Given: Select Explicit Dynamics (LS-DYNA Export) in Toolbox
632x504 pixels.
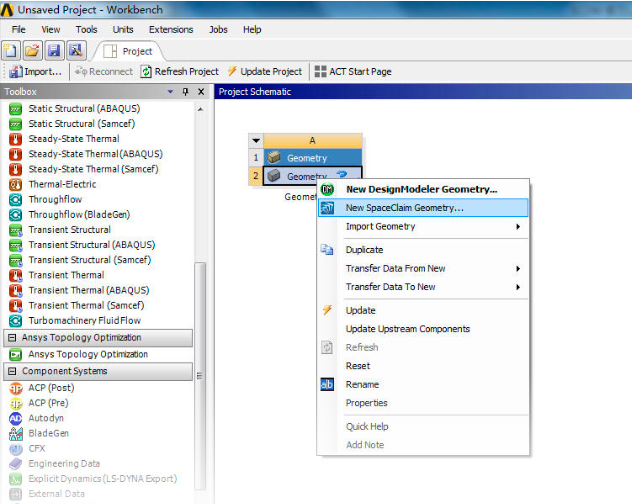Looking at the screenshot, I should point(102,479).
